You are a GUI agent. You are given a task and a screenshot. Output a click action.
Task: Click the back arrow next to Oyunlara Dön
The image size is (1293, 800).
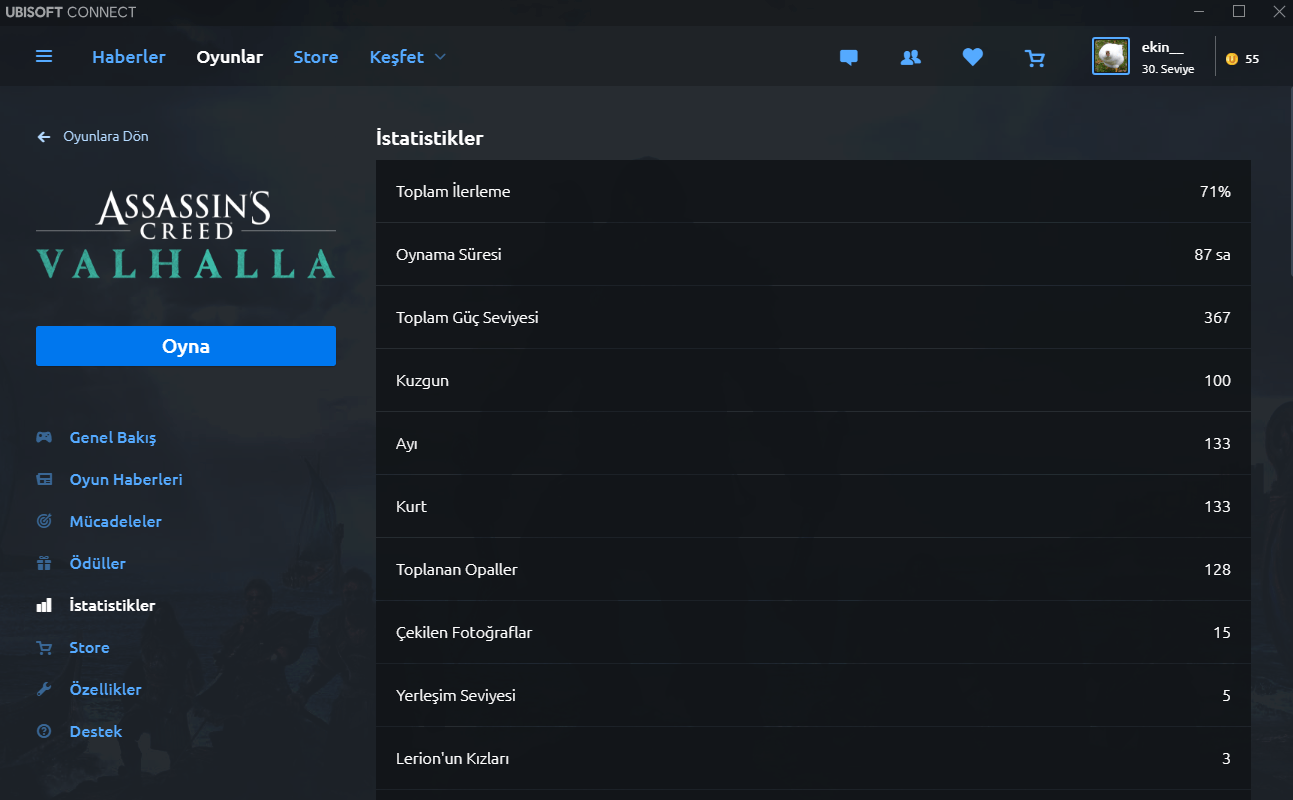44,137
